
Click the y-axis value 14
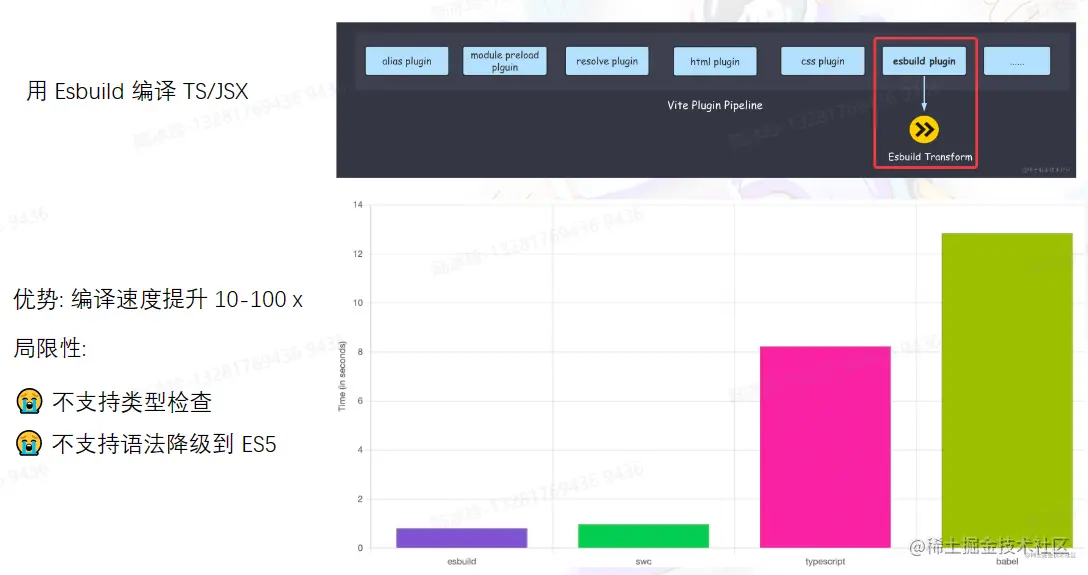click(x=358, y=205)
